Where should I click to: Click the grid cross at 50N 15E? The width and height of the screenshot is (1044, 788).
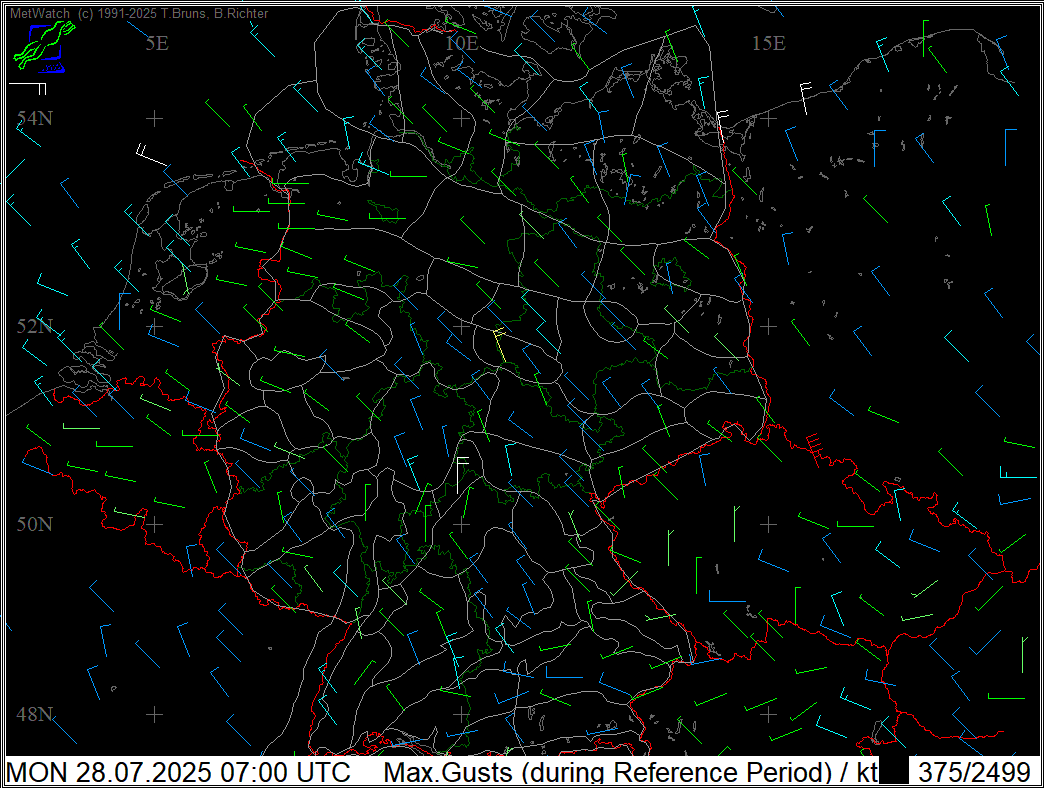pos(768,524)
